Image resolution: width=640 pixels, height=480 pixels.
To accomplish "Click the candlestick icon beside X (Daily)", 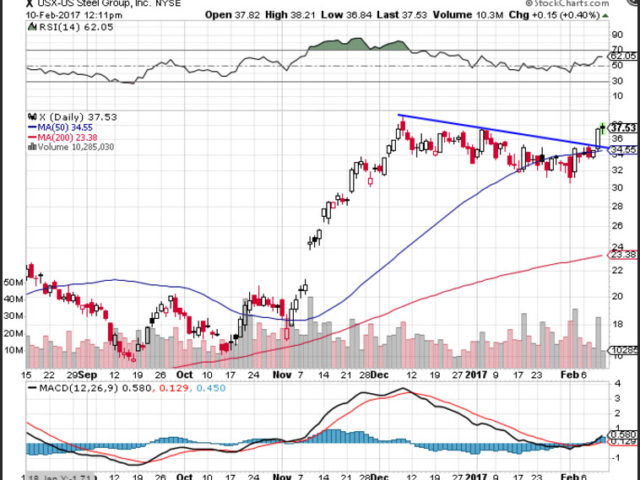I will tap(32, 117).
